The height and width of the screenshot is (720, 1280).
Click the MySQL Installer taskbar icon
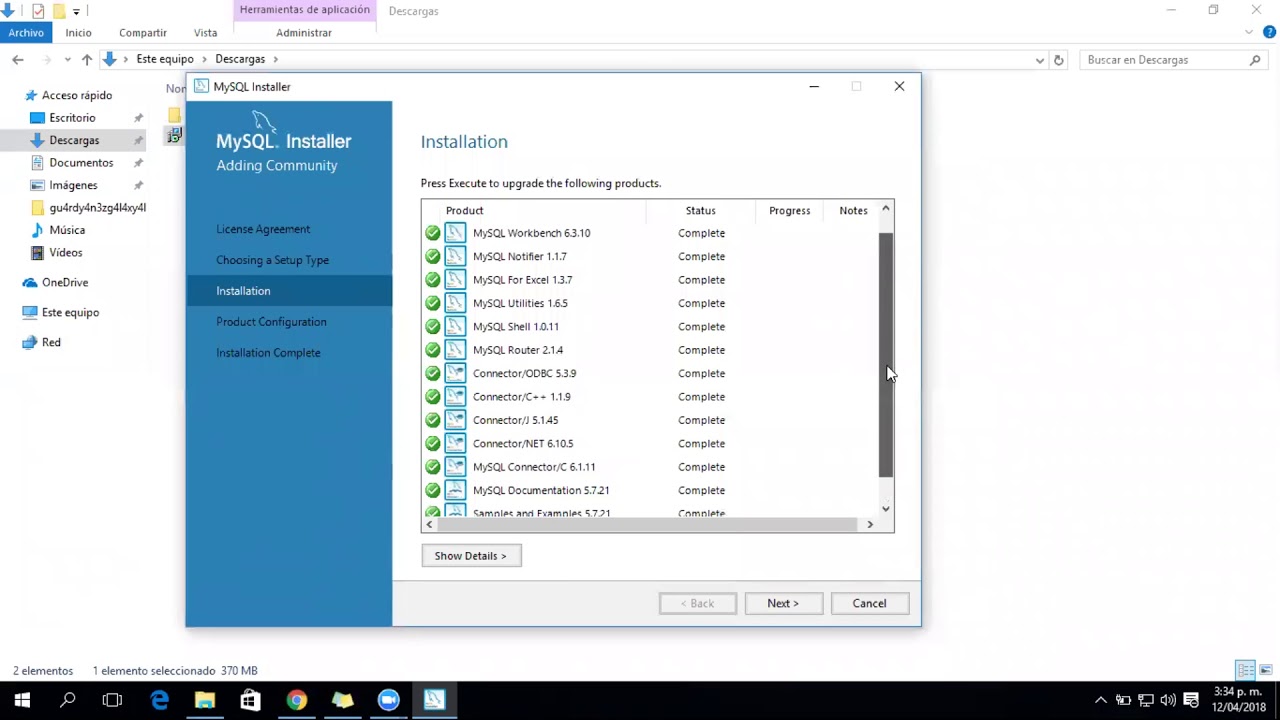434,700
